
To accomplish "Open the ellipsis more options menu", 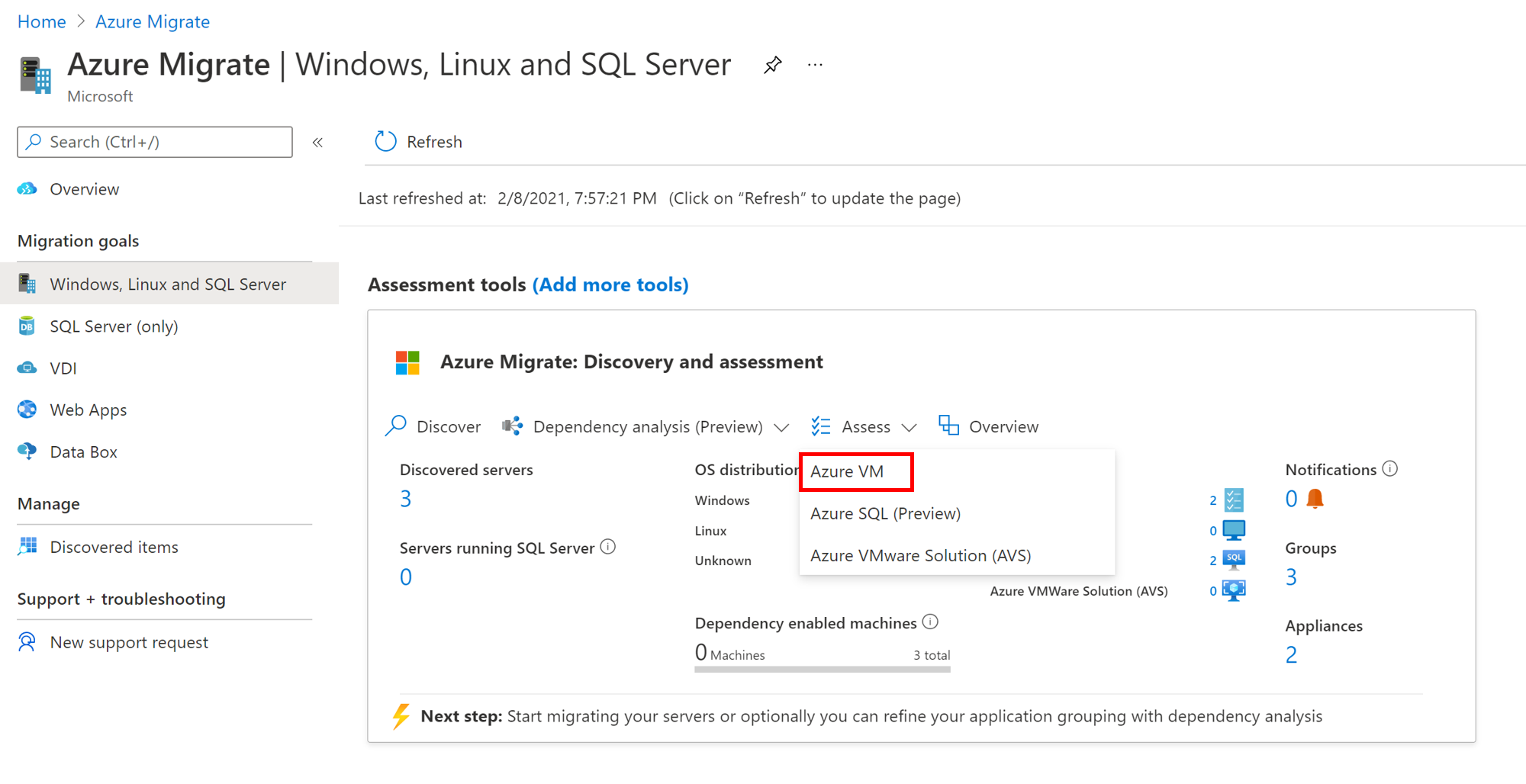I will [x=815, y=65].
